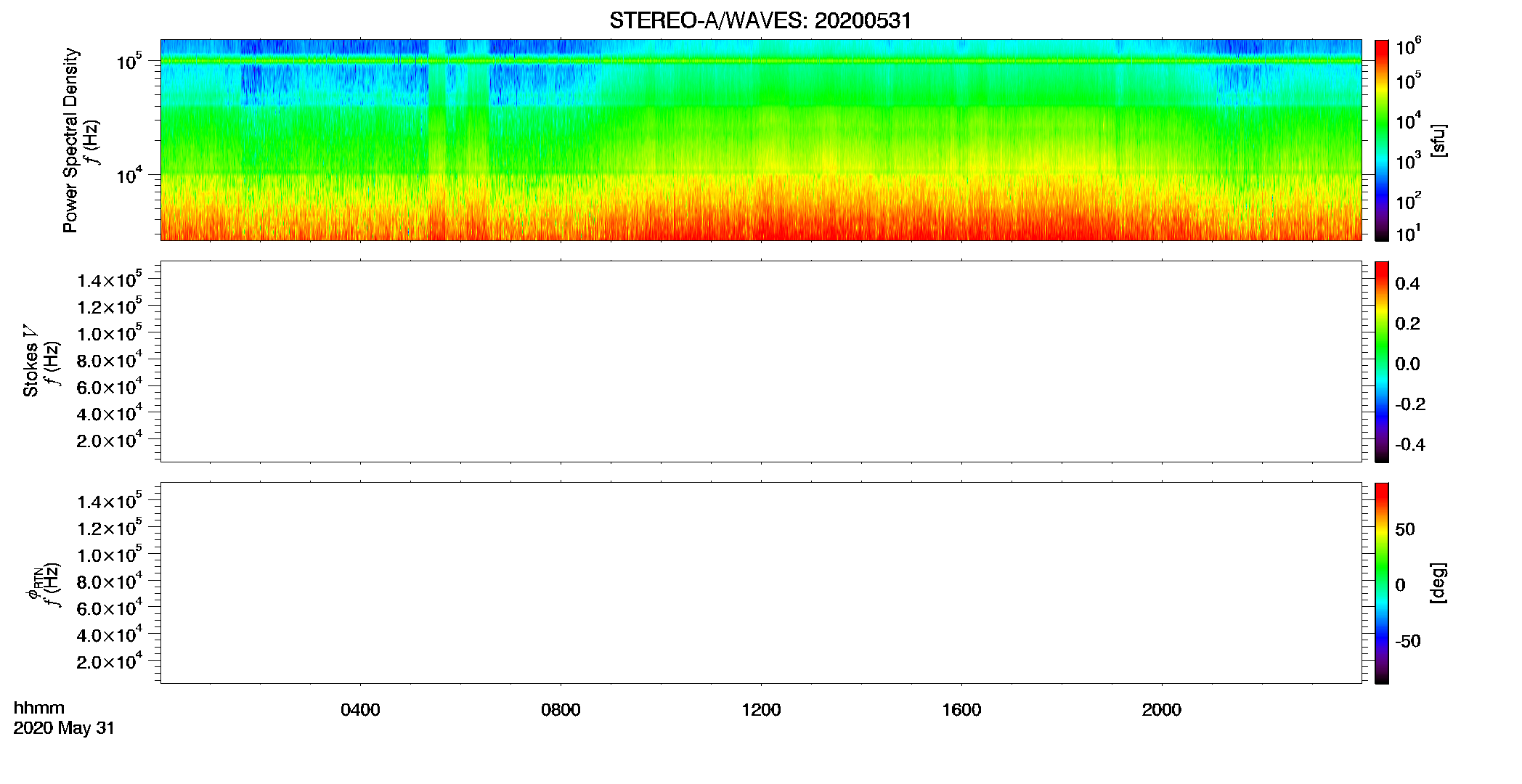
Task: Click the Stokes V axis label
Action: (30, 361)
